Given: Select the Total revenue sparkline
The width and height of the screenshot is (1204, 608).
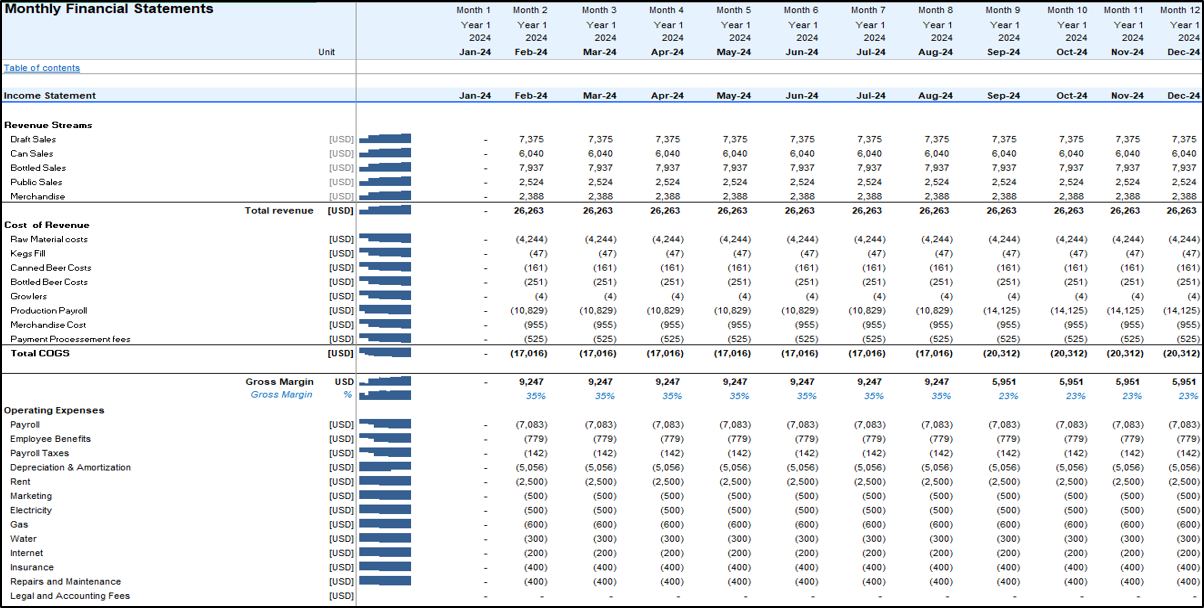Looking at the screenshot, I should (x=385, y=210).
